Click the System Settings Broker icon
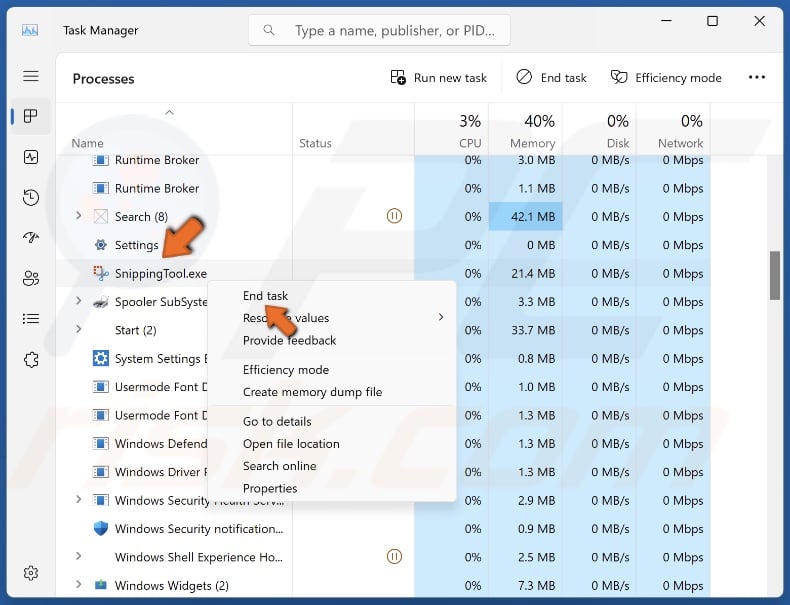Viewport: 790px width, 605px height. (101, 359)
